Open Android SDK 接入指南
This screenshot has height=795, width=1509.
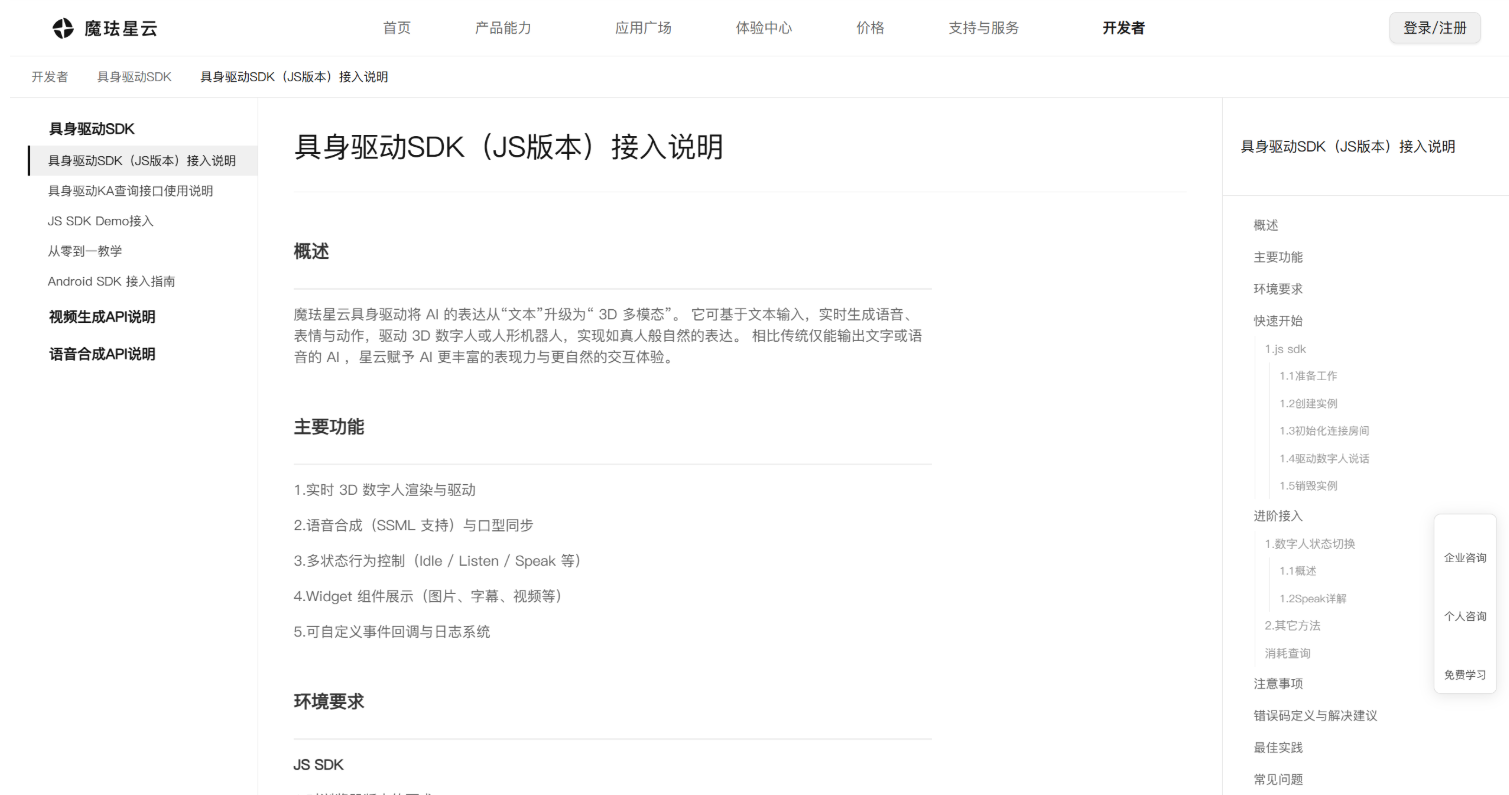[x=111, y=281]
